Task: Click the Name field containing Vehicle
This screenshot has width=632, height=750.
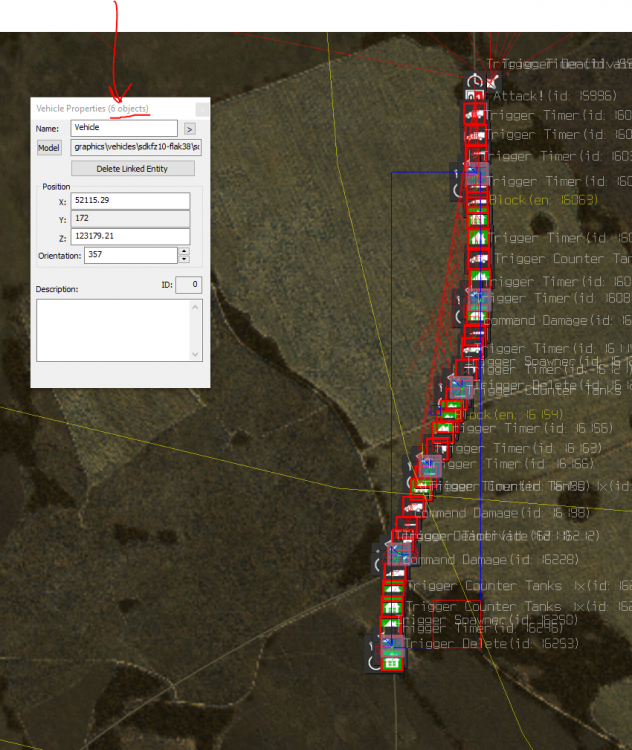Action: (x=124, y=128)
